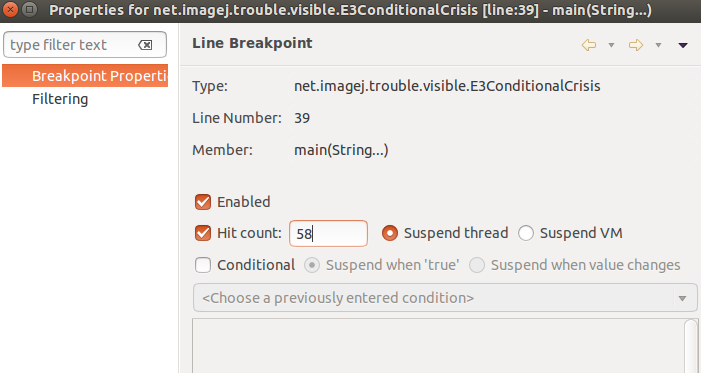
Task: Select the Suspend VM radio button
Action: (526, 233)
